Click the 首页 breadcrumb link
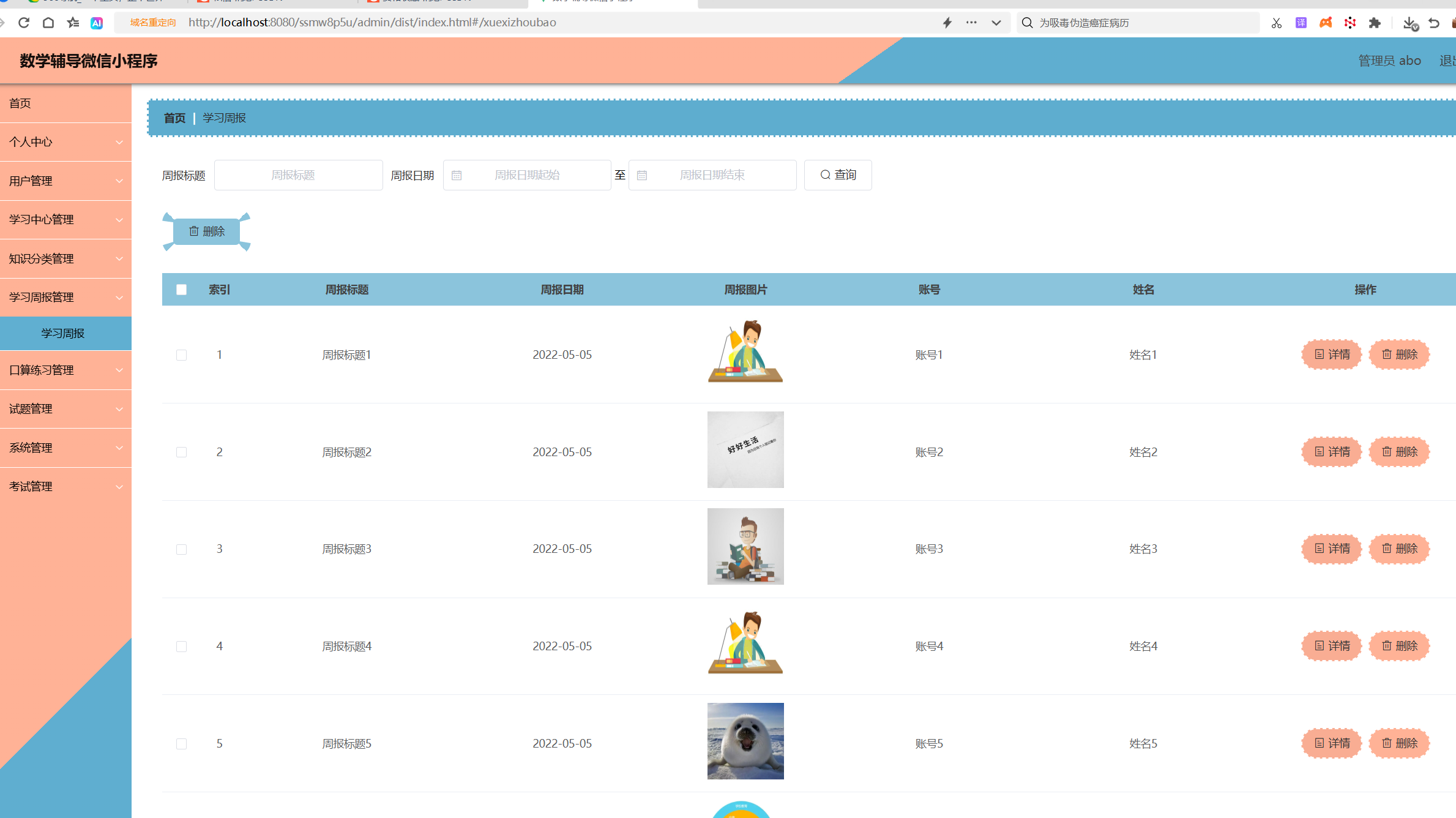 [174, 118]
